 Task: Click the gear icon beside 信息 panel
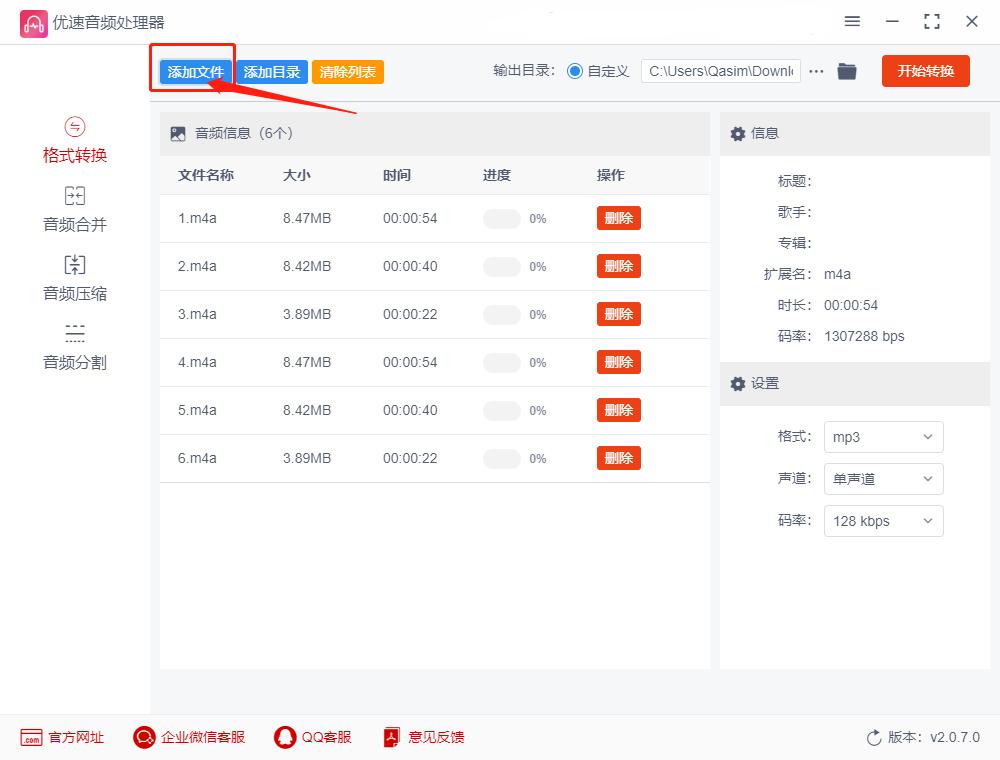(x=737, y=133)
